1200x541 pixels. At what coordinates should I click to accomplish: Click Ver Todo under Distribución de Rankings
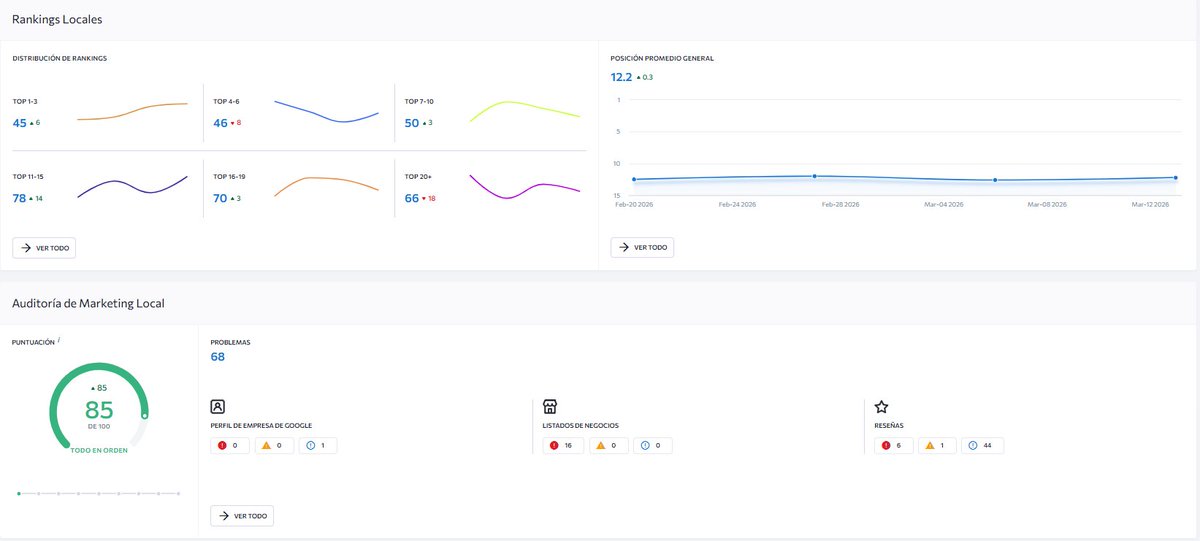44,247
